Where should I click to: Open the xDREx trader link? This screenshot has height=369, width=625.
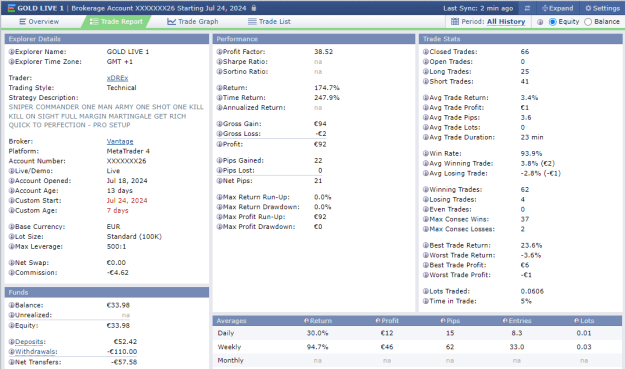[117, 78]
